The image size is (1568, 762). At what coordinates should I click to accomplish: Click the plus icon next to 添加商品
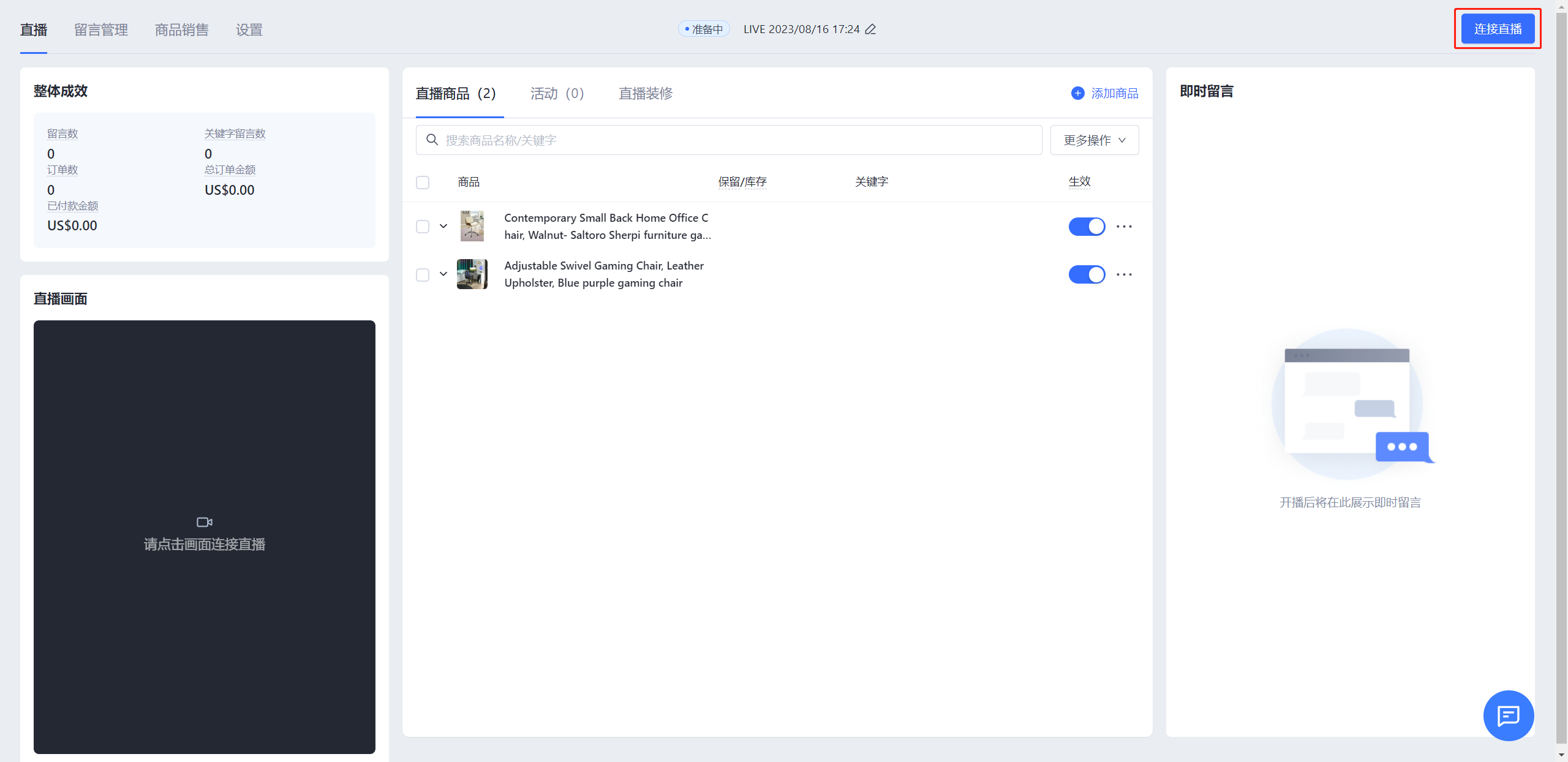1077,93
